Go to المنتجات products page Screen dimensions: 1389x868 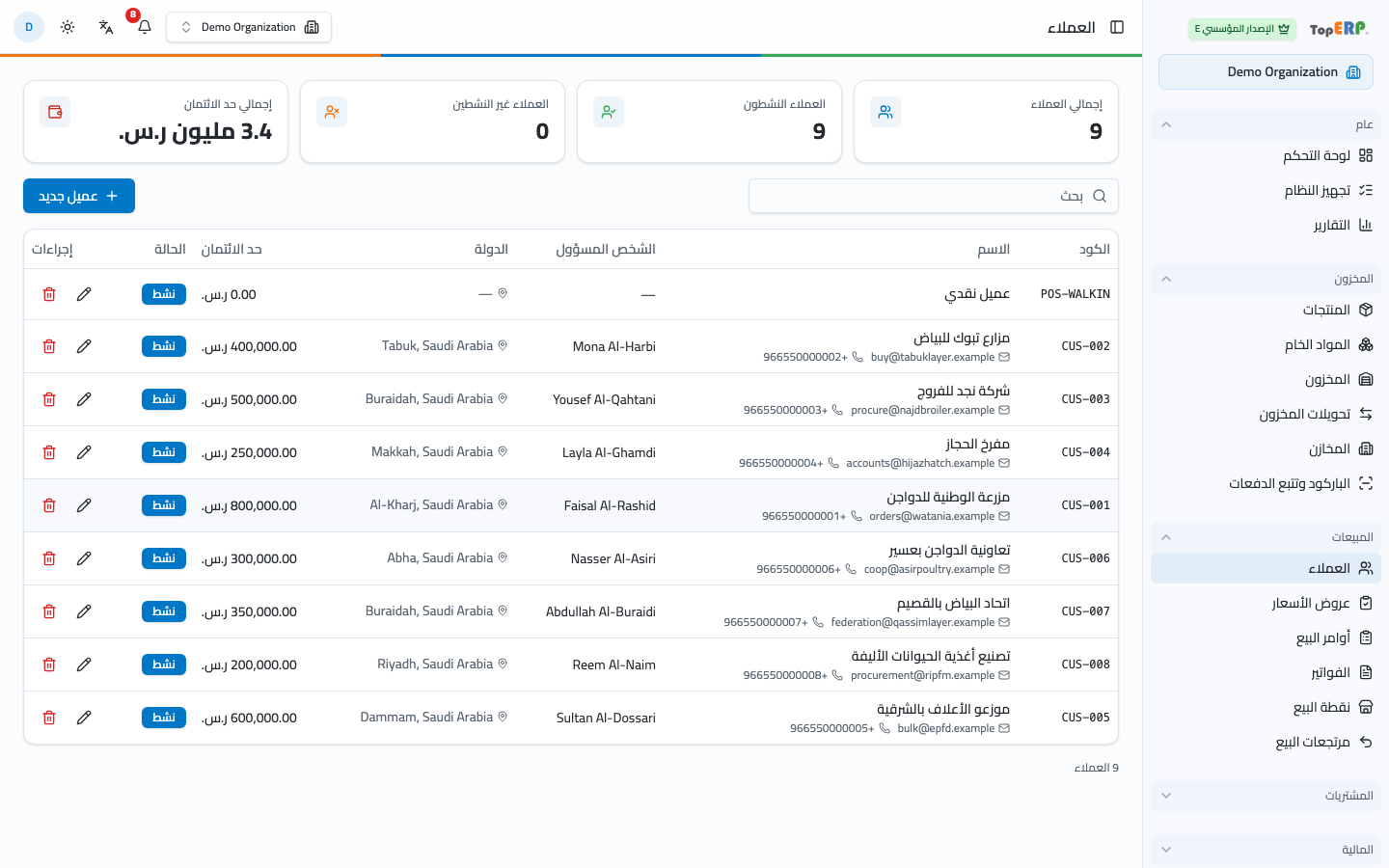[1266, 310]
